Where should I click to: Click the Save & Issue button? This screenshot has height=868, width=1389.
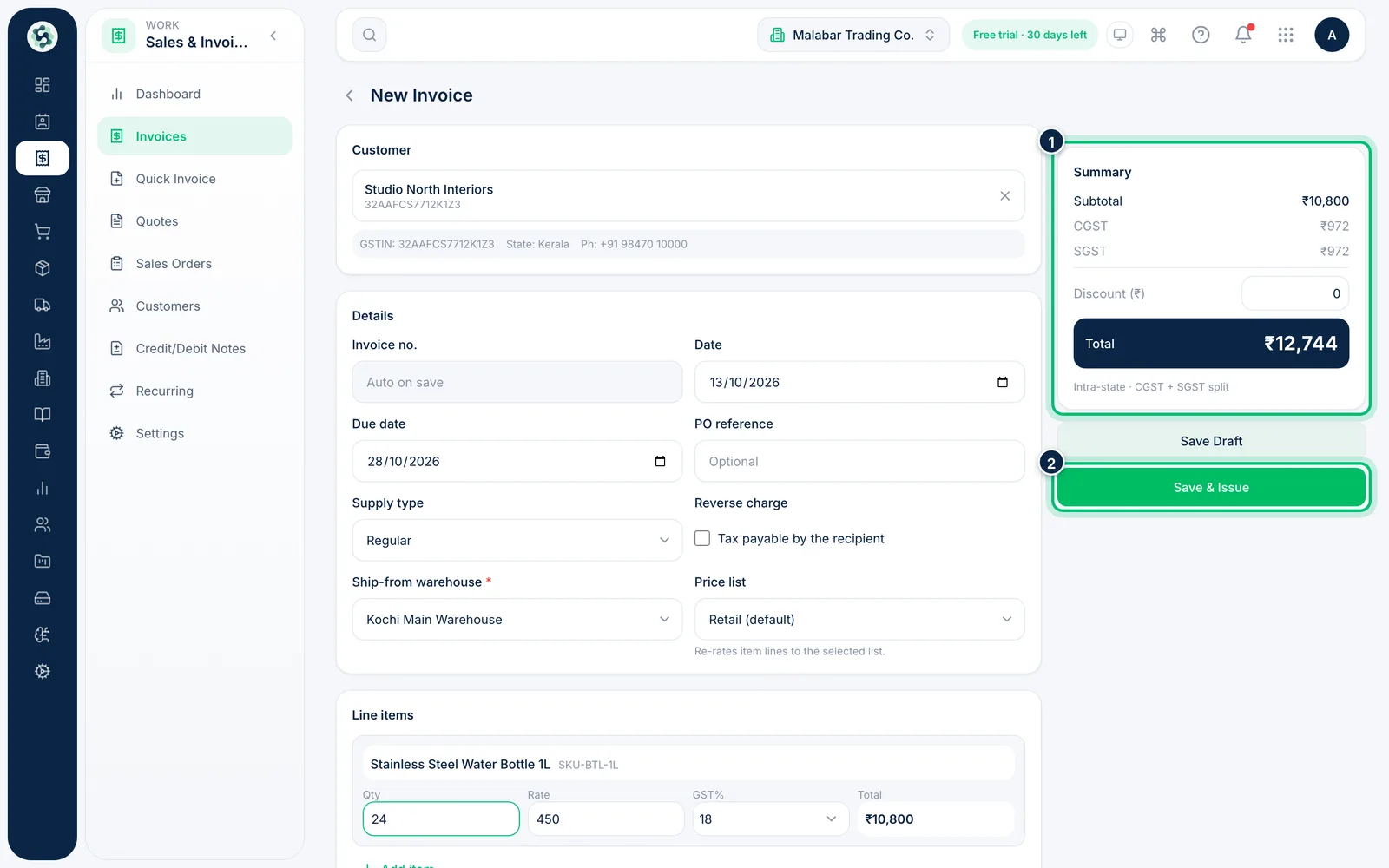(1211, 488)
